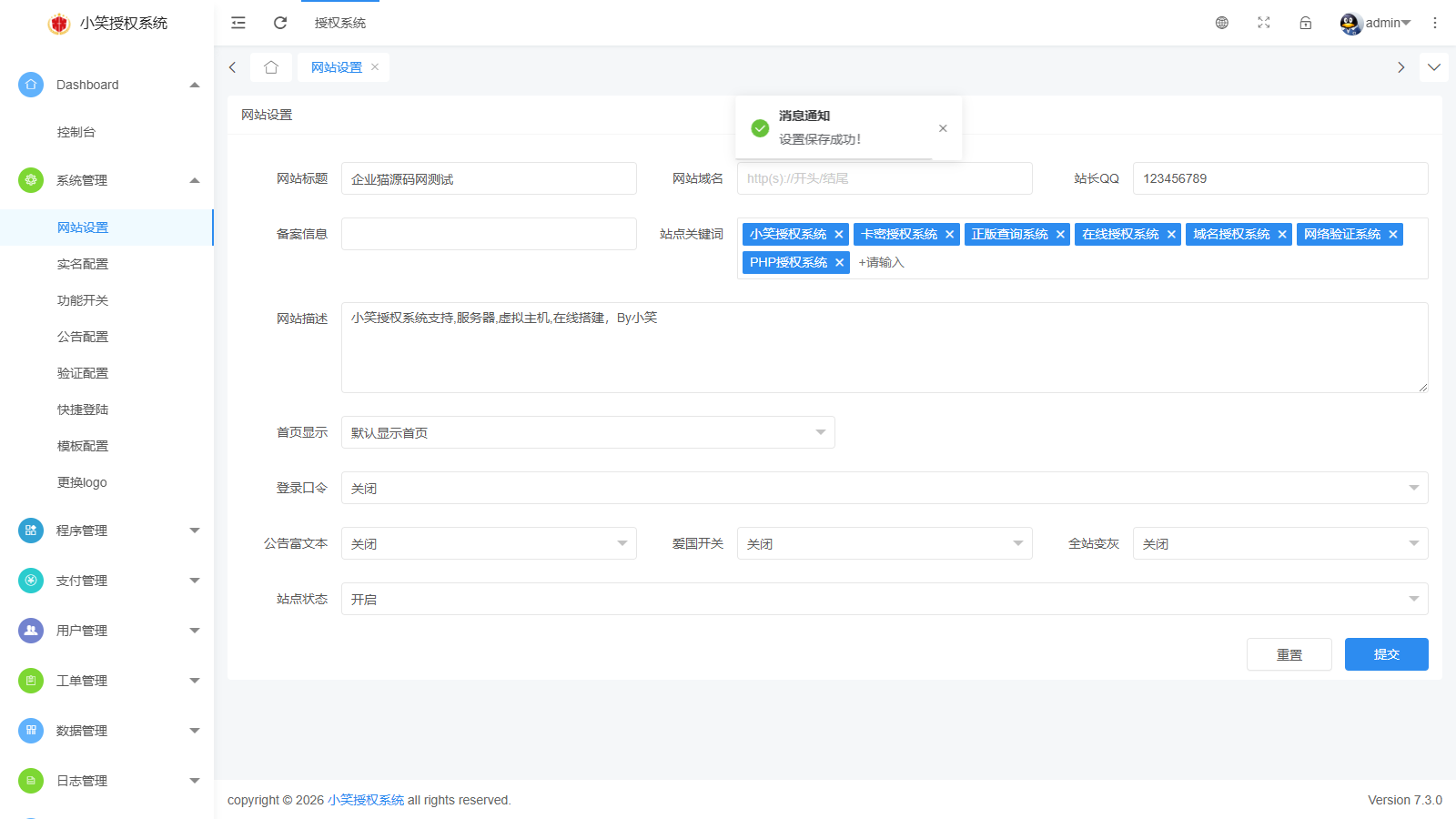
Task: Refresh the 授权系统 page
Action: click(x=279, y=23)
